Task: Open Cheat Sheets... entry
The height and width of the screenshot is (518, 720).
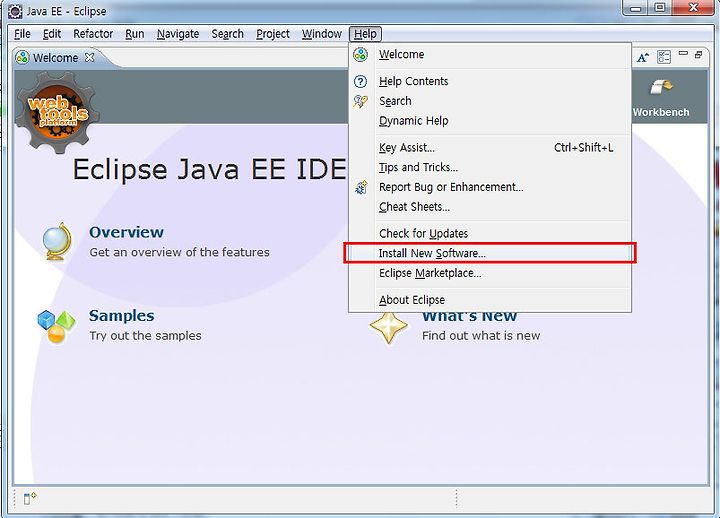Action: [x=490, y=207]
